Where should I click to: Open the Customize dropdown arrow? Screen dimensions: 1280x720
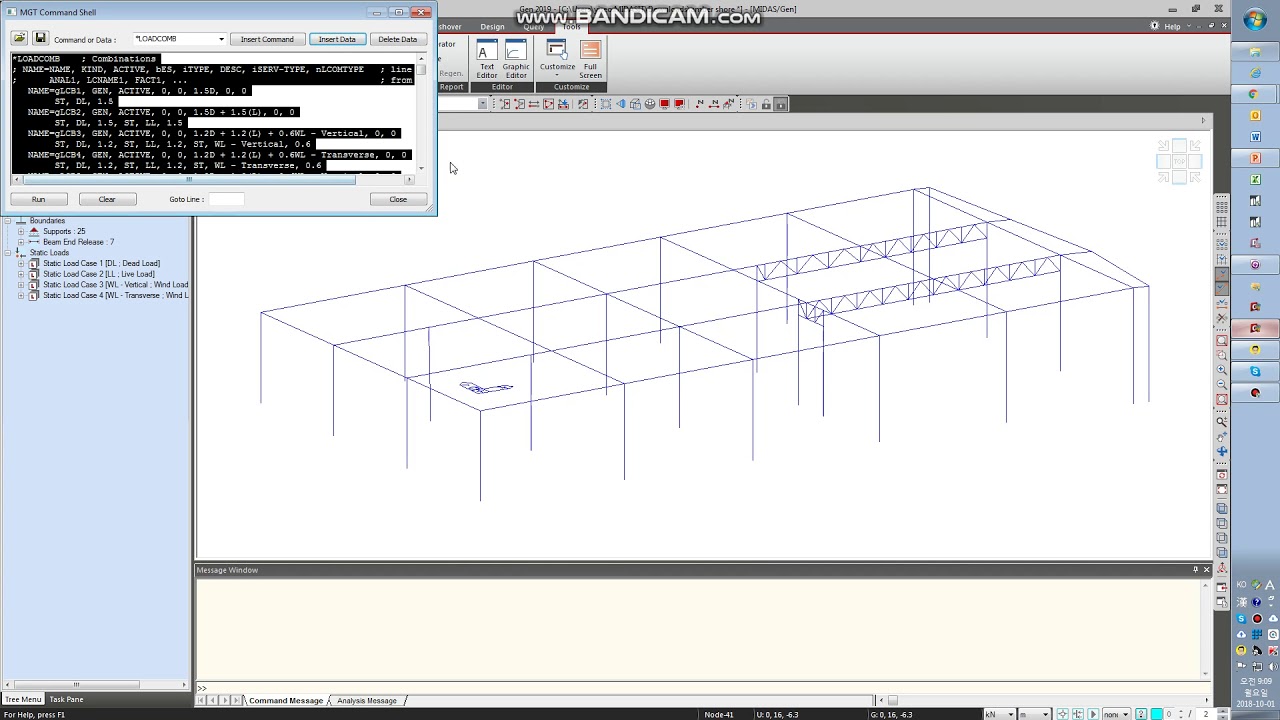pyautogui.click(x=557, y=75)
